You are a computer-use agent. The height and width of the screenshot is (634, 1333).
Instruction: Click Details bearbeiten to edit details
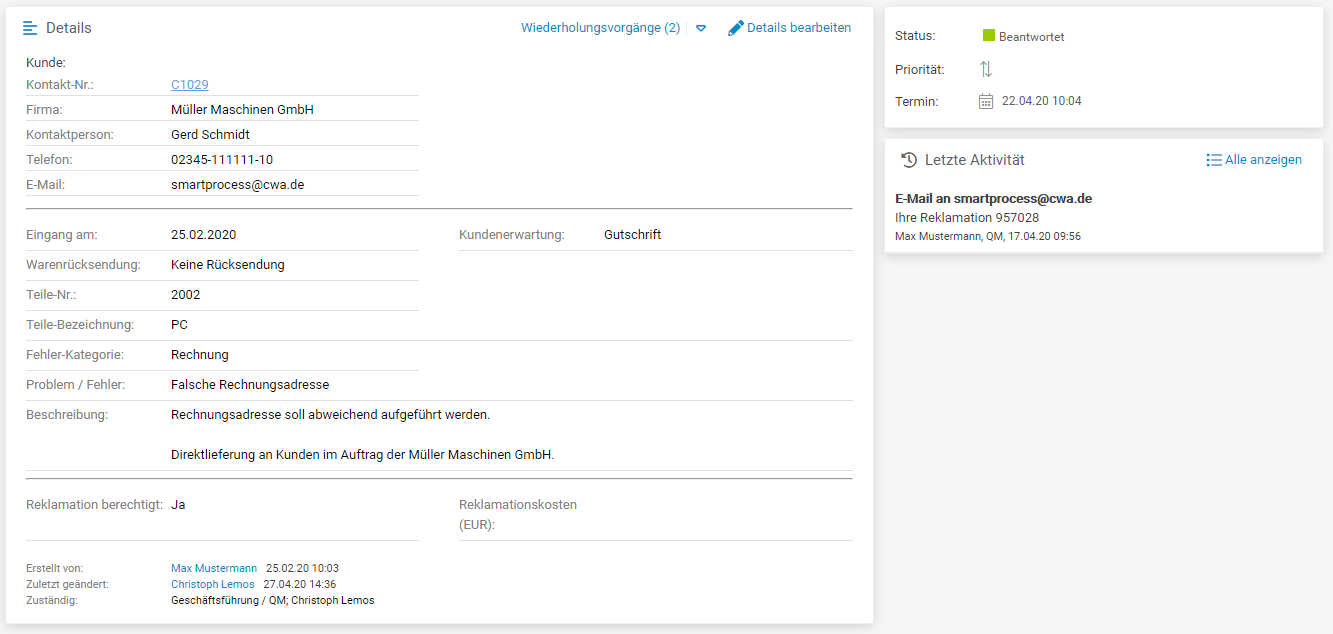point(798,28)
